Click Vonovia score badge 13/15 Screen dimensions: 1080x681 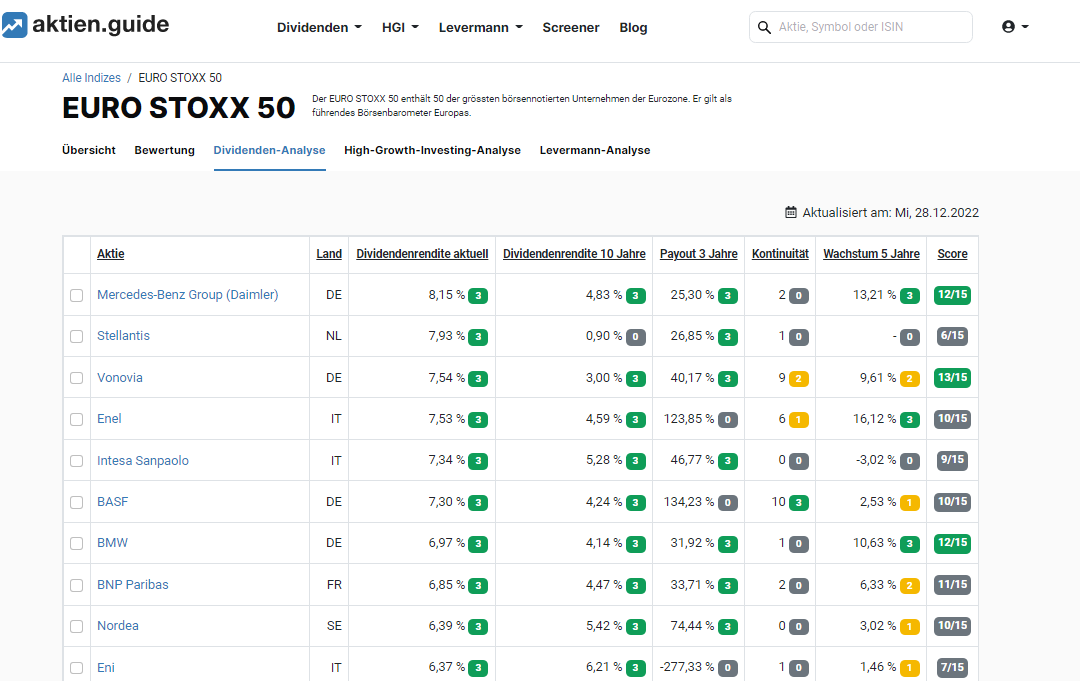tap(953, 377)
